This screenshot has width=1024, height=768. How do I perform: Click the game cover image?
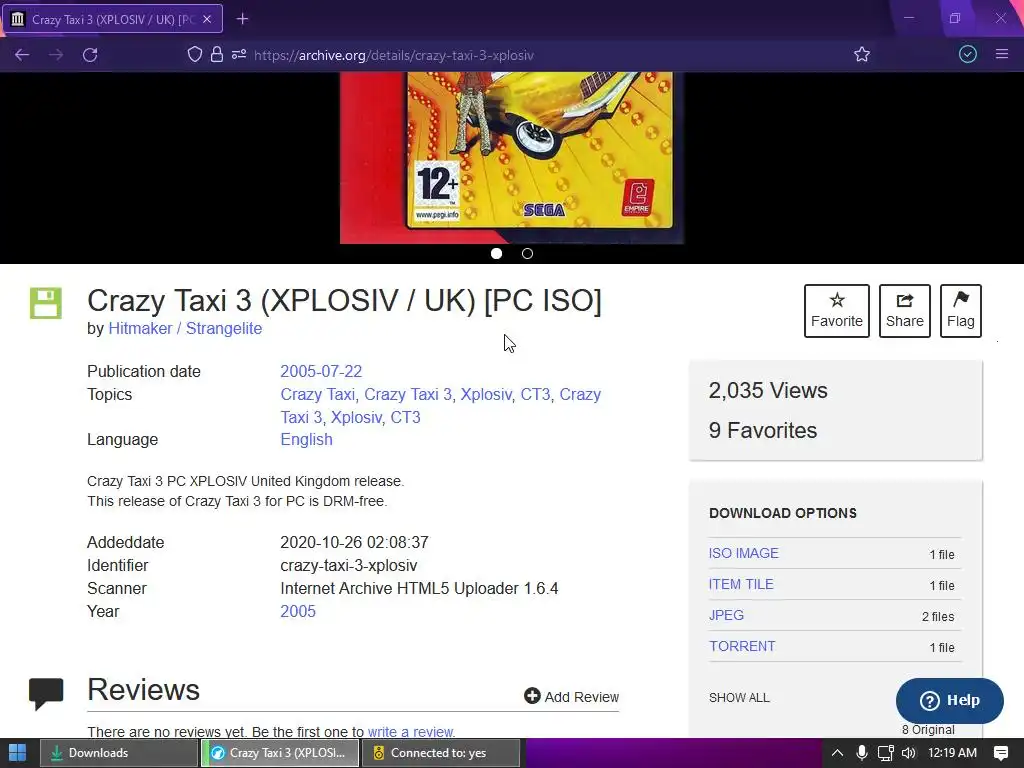click(512, 157)
